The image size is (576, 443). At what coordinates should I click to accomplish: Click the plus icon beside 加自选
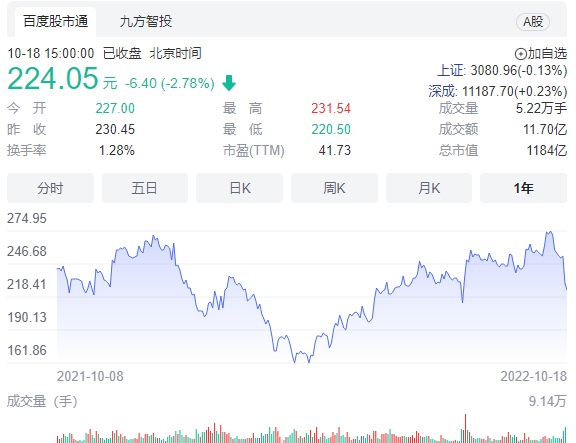click(x=520, y=54)
